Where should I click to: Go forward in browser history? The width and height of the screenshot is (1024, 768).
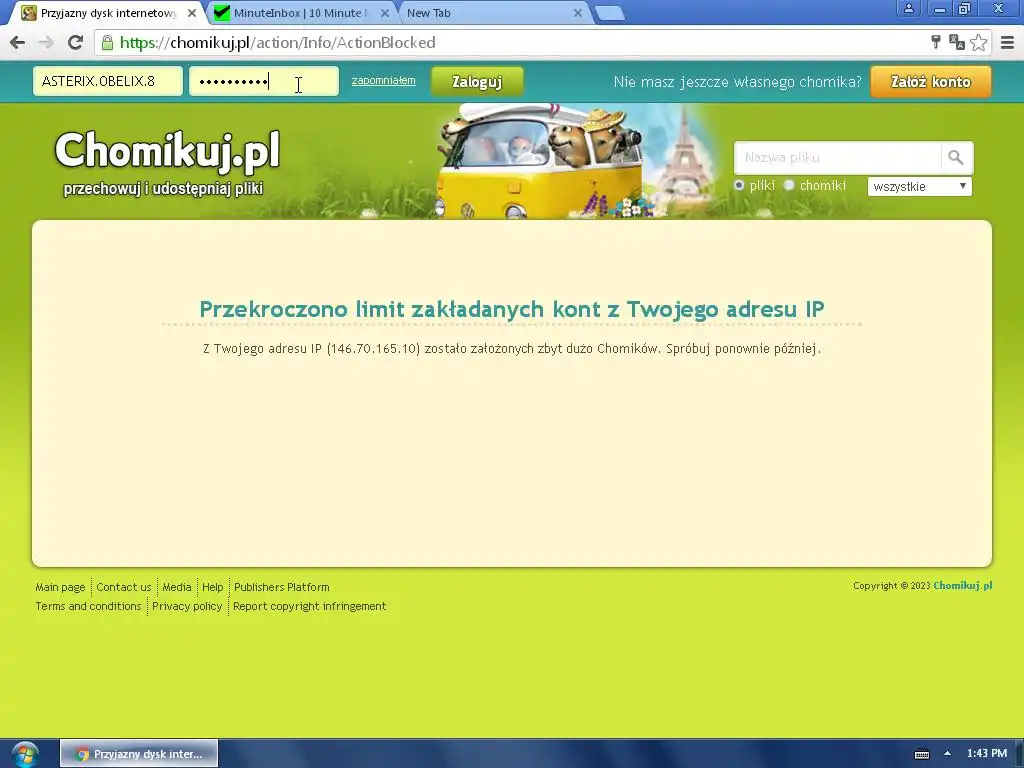46,42
